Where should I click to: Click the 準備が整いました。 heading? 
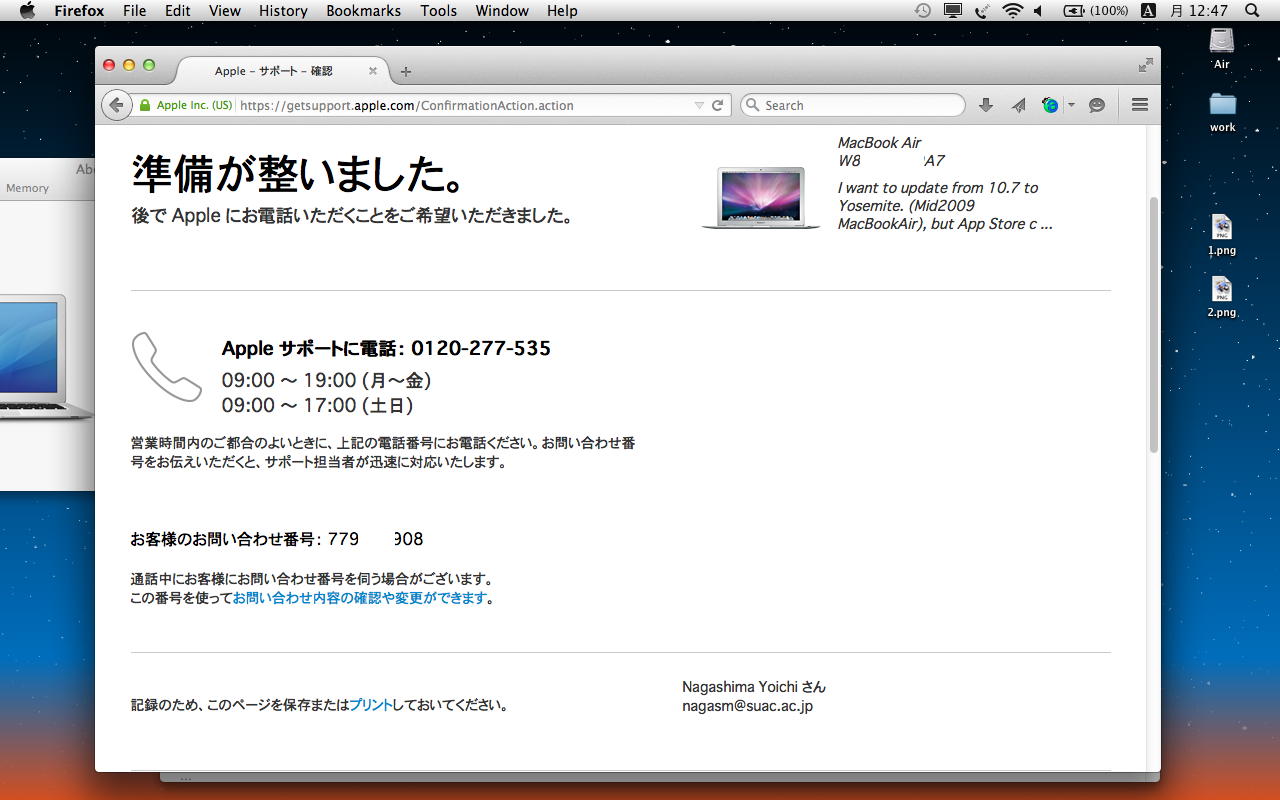[300, 175]
